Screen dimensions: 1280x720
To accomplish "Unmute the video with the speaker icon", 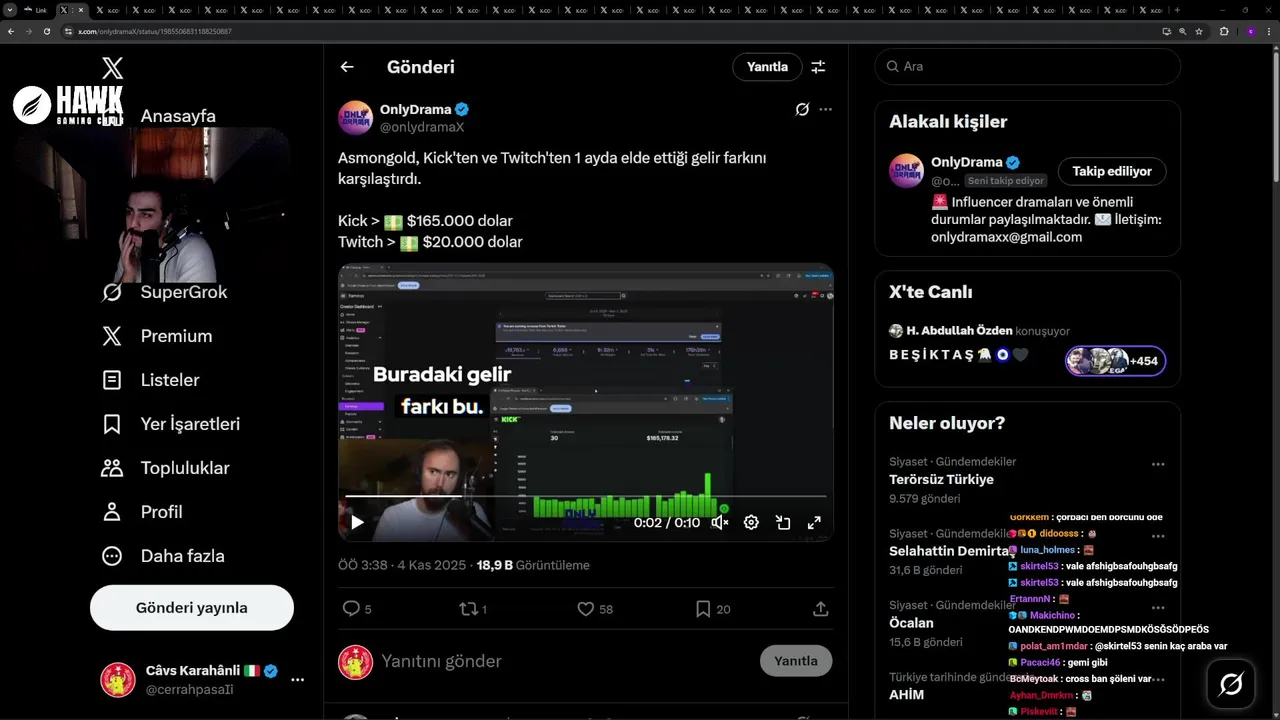I will pos(720,522).
